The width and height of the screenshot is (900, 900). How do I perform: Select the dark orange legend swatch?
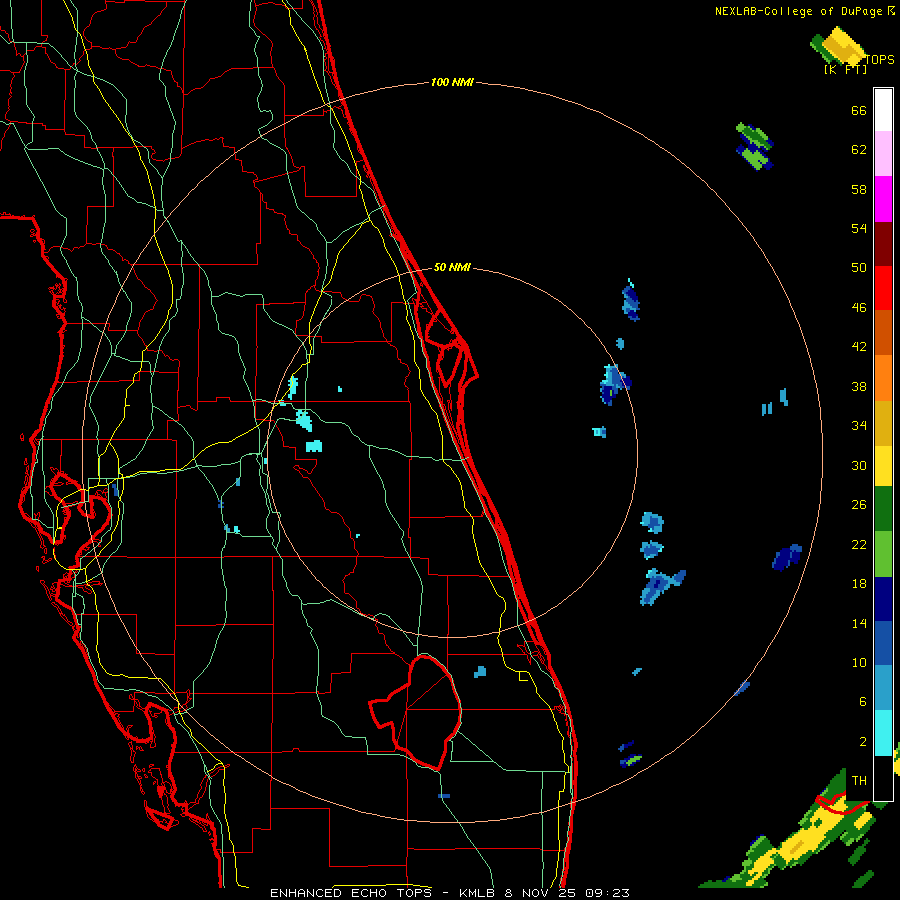coord(883,333)
